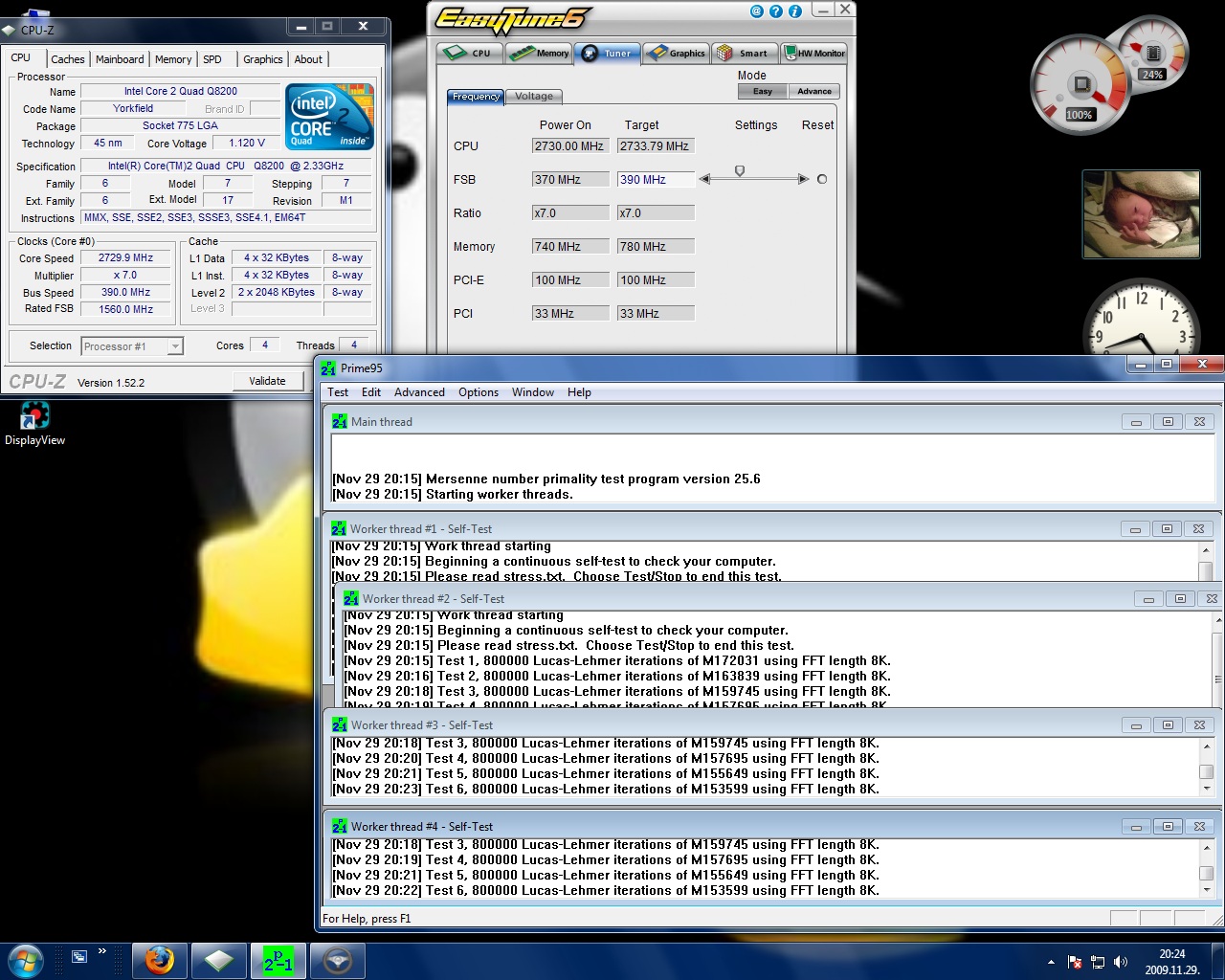Screen dimensions: 1225x980
Task: Open the Prime95 Edit menu
Action: tap(371, 392)
